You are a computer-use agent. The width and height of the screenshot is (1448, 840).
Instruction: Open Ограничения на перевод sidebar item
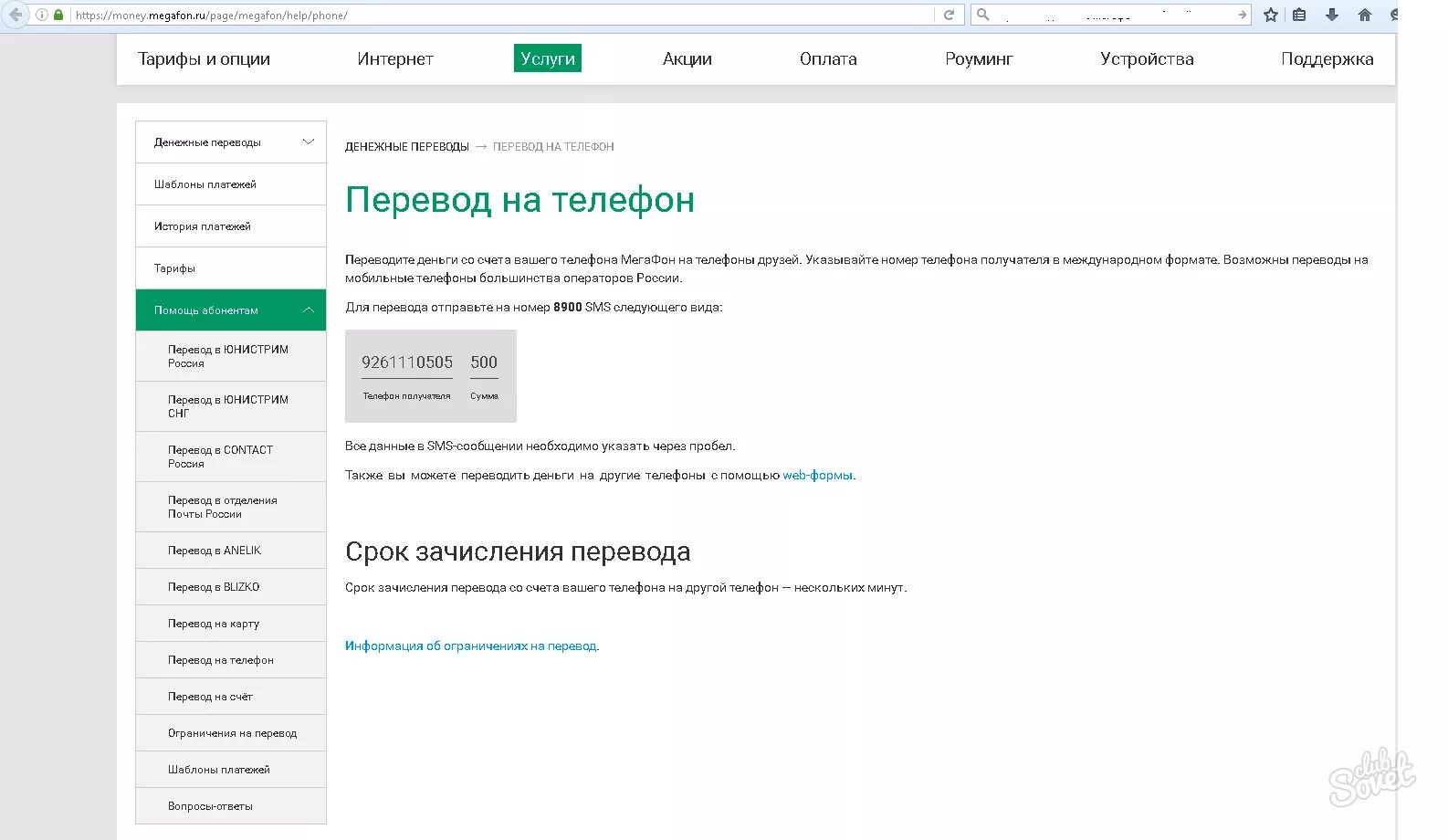pos(231,733)
